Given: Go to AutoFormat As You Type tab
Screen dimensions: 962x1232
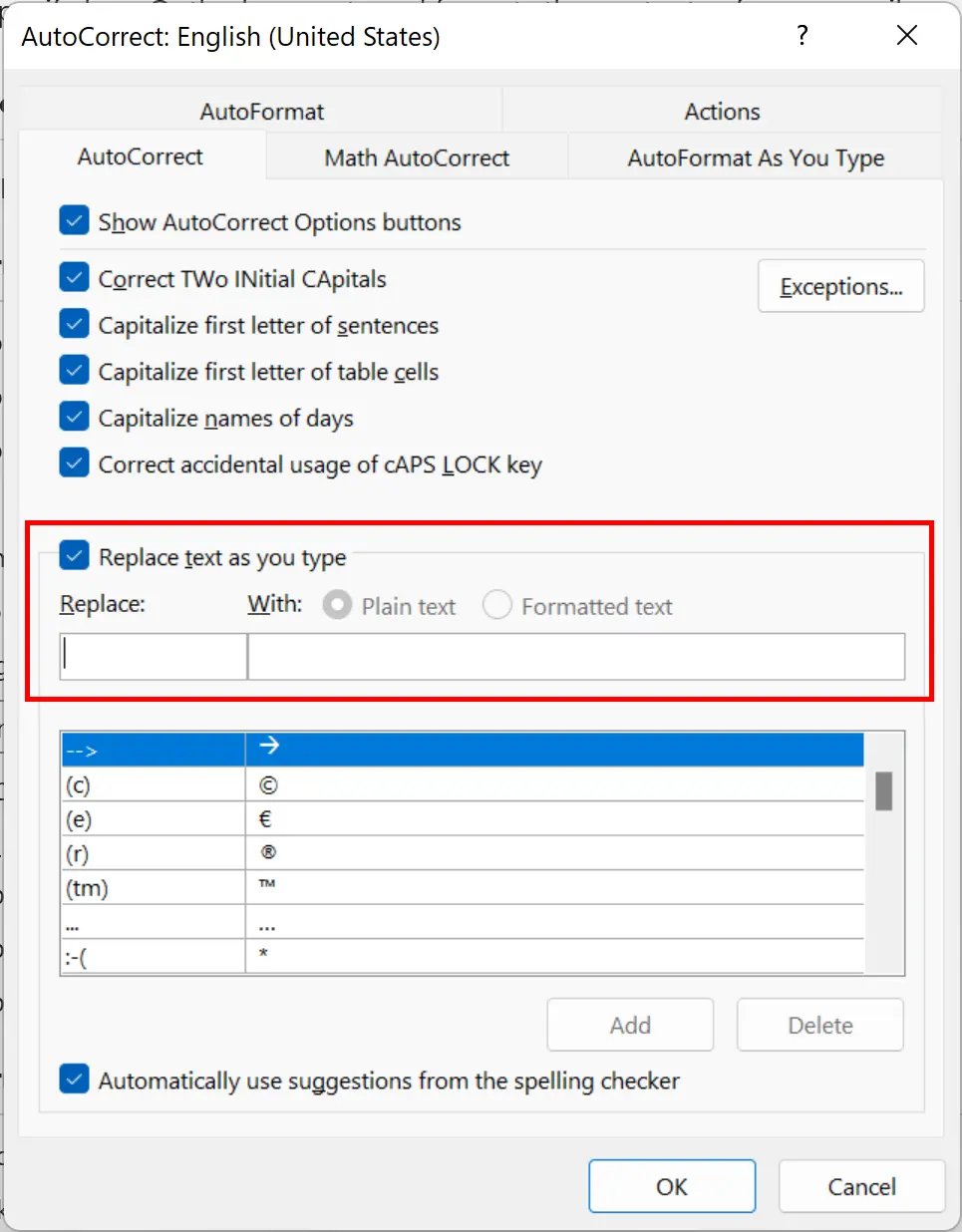Looking at the screenshot, I should pyautogui.click(x=755, y=157).
